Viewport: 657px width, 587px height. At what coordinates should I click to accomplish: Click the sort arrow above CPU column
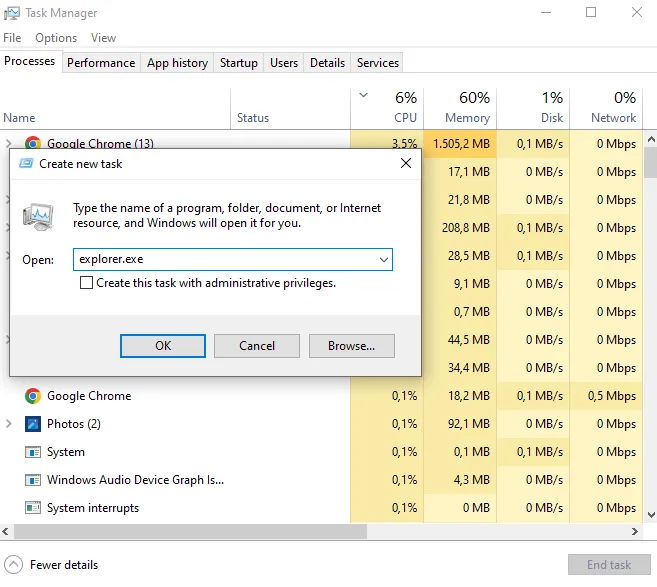click(364, 95)
